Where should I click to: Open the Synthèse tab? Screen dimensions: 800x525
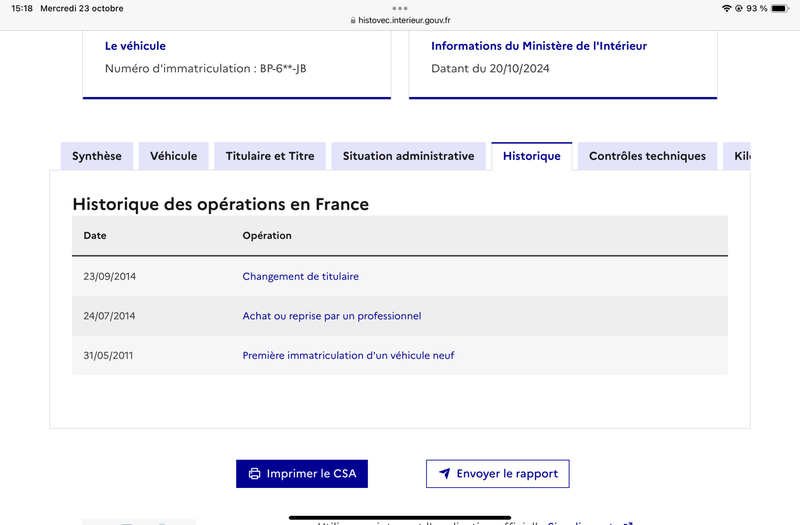(x=96, y=156)
